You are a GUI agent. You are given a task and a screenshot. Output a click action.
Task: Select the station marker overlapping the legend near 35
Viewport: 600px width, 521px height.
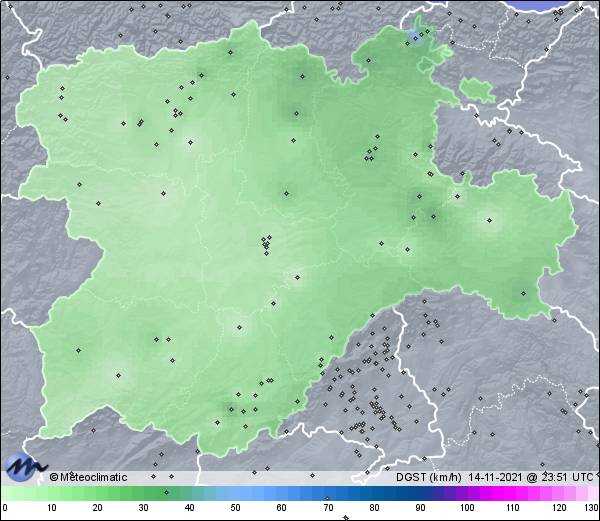(x=166, y=492)
